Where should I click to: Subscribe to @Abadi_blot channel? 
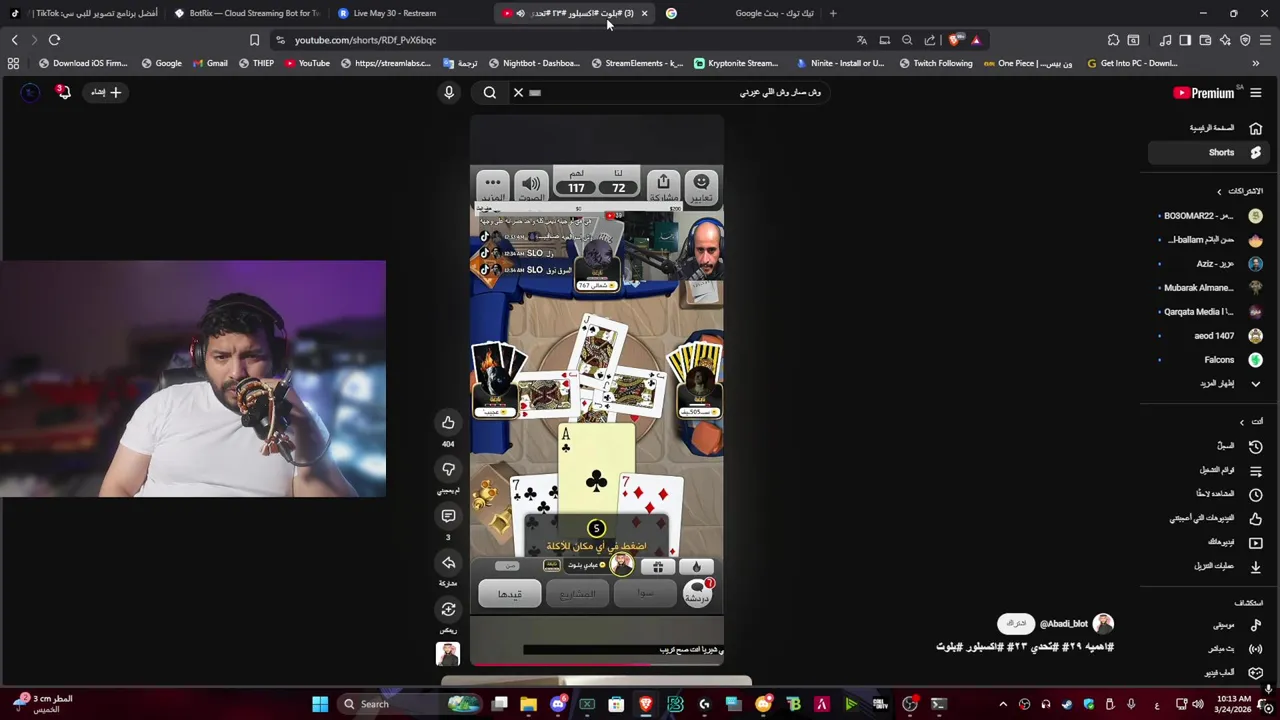tap(1016, 624)
